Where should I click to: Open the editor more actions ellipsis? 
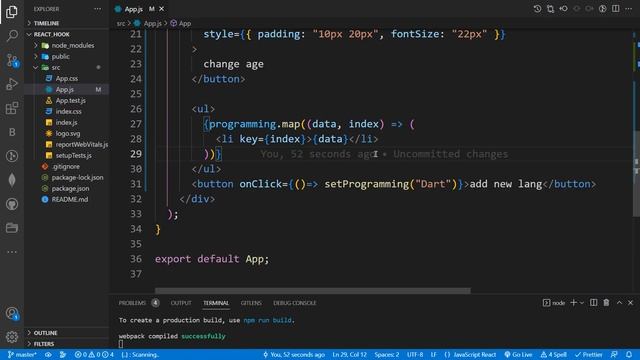point(628,9)
